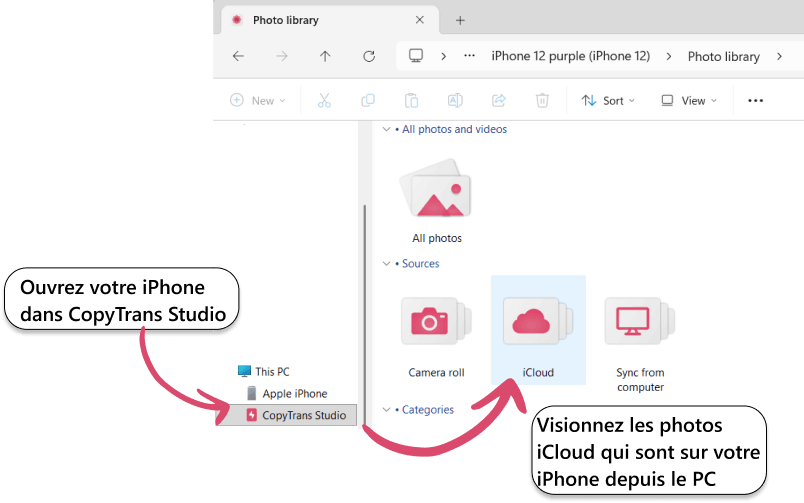Viewport: 804px width, 503px height.
Task: Copy the selected item
Action: pyautogui.click(x=368, y=100)
